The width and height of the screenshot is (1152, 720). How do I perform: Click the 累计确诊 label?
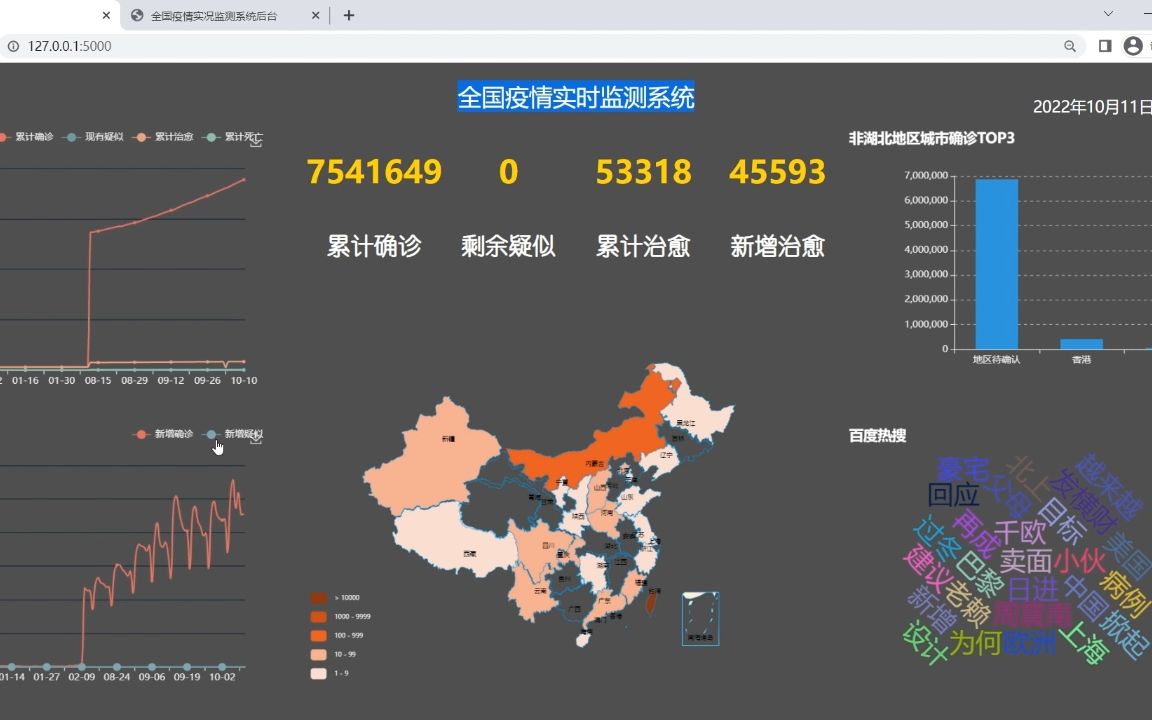tap(374, 246)
